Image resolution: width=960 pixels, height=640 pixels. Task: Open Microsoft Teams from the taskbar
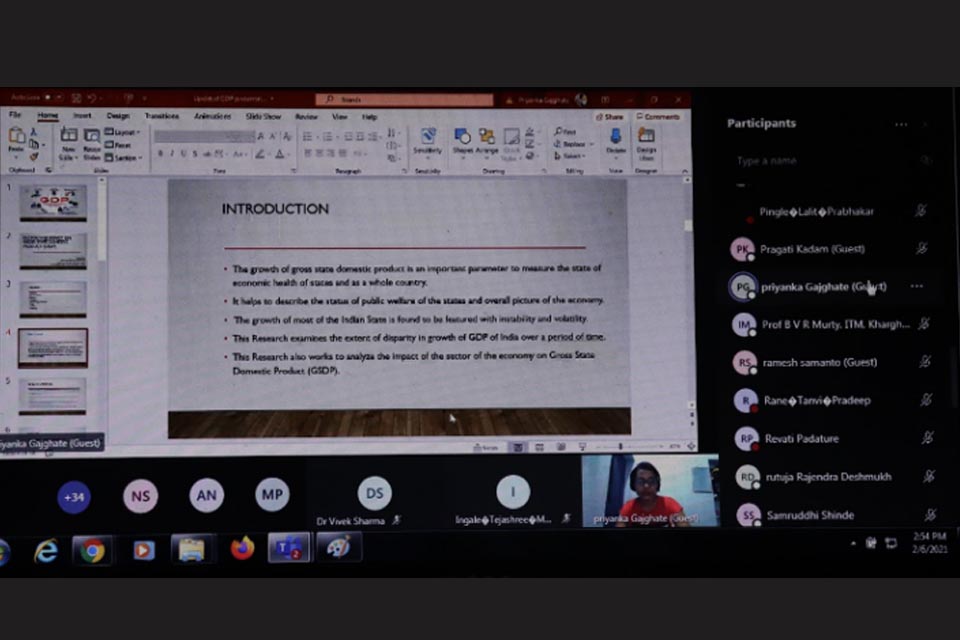(288, 548)
